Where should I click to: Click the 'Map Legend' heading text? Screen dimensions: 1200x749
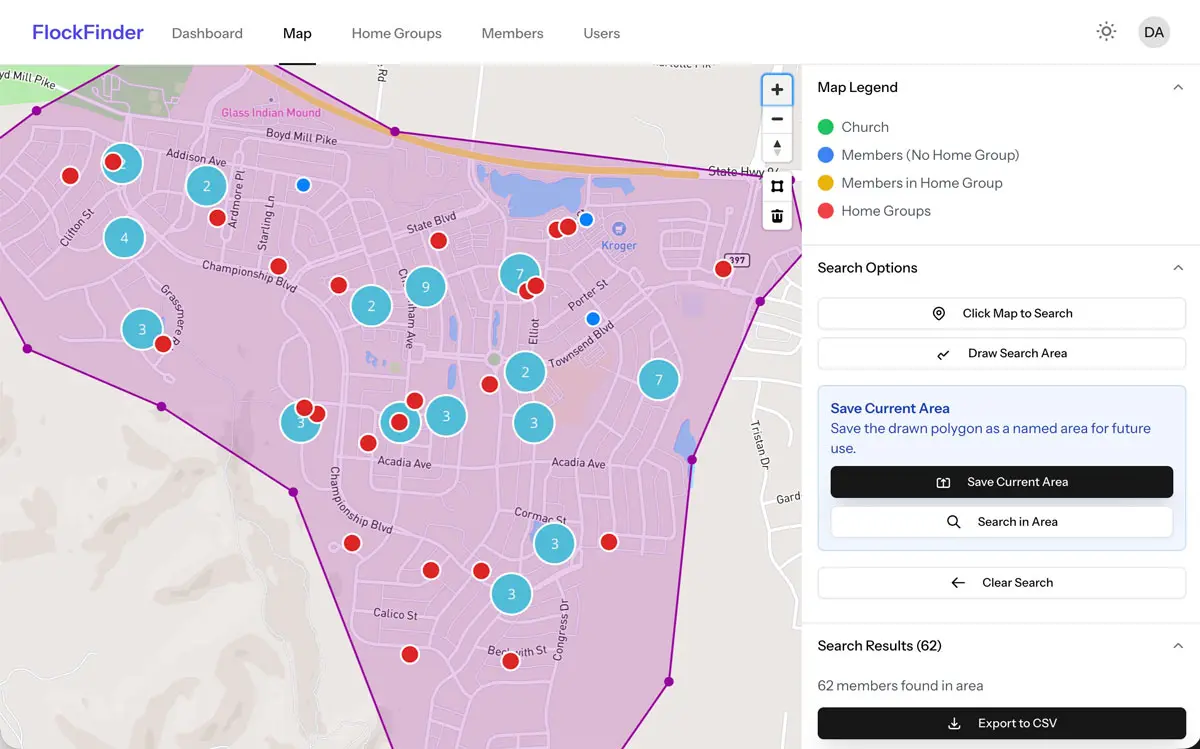857,88
